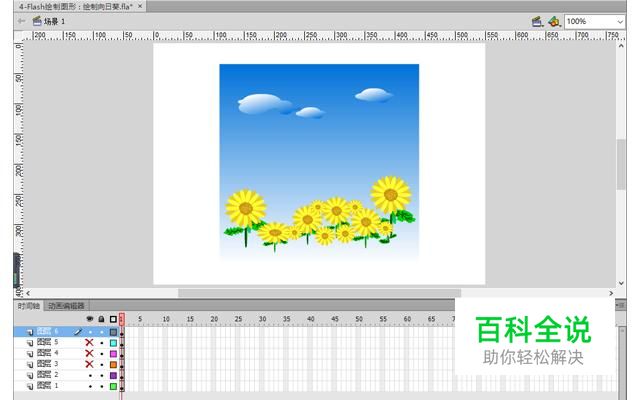Click the orange outline swatch of 图层 3
The width and height of the screenshot is (640, 400).
click(x=113, y=364)
